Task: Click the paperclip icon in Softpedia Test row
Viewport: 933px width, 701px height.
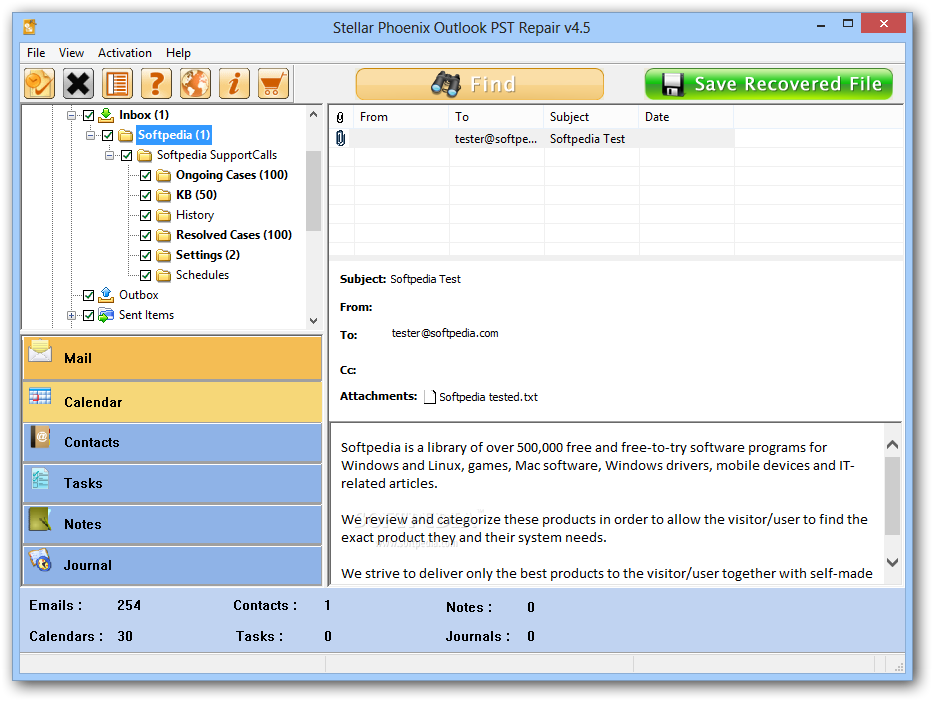Action: 340,139
